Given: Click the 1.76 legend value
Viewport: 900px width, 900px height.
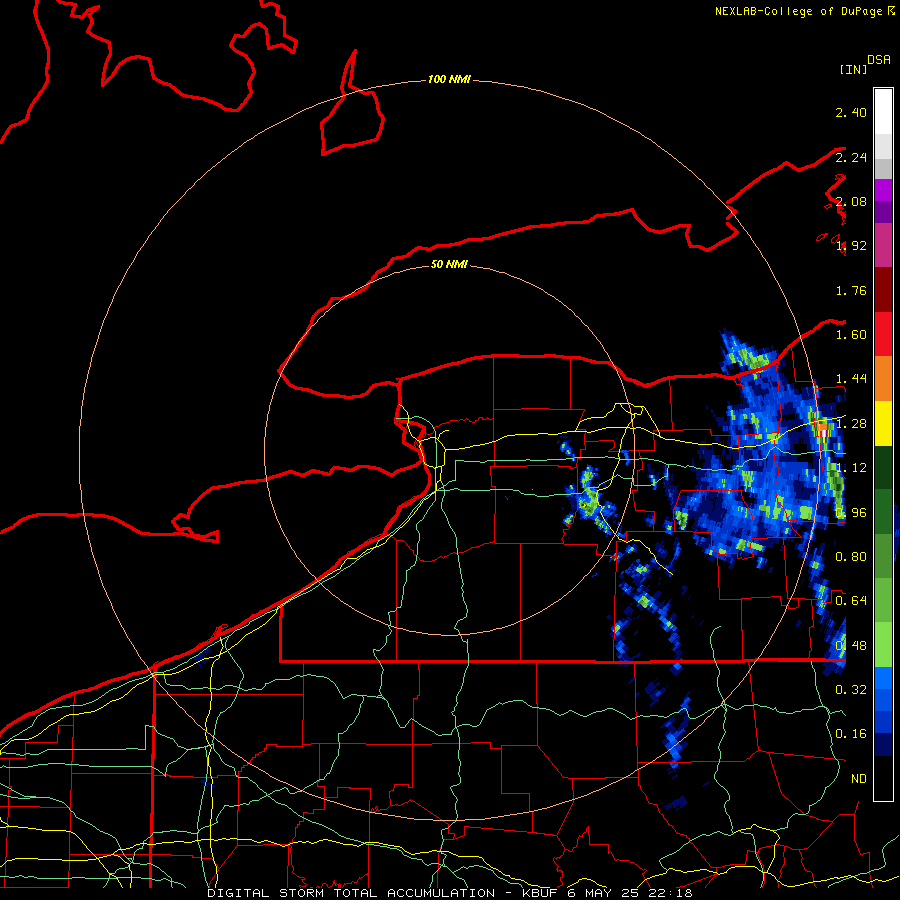Looking at the screenshot, I should [851, 290].
